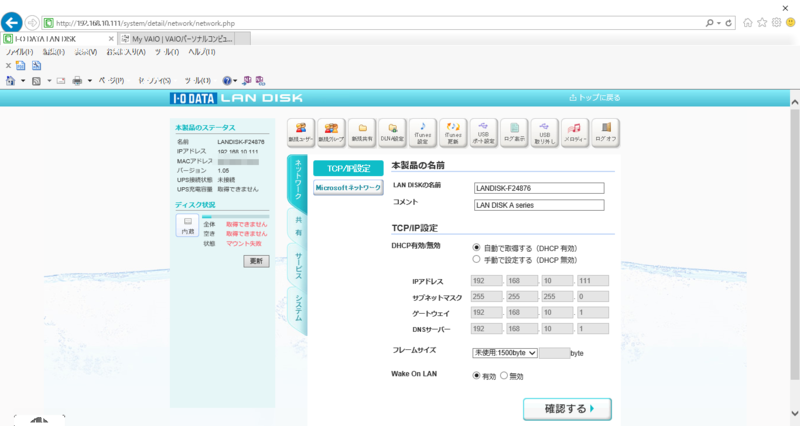The height and width of the screenshot is (426, 800).
Task: Expand the RSS feeds dropdown arrow
Action: click(x=49, y=81)
